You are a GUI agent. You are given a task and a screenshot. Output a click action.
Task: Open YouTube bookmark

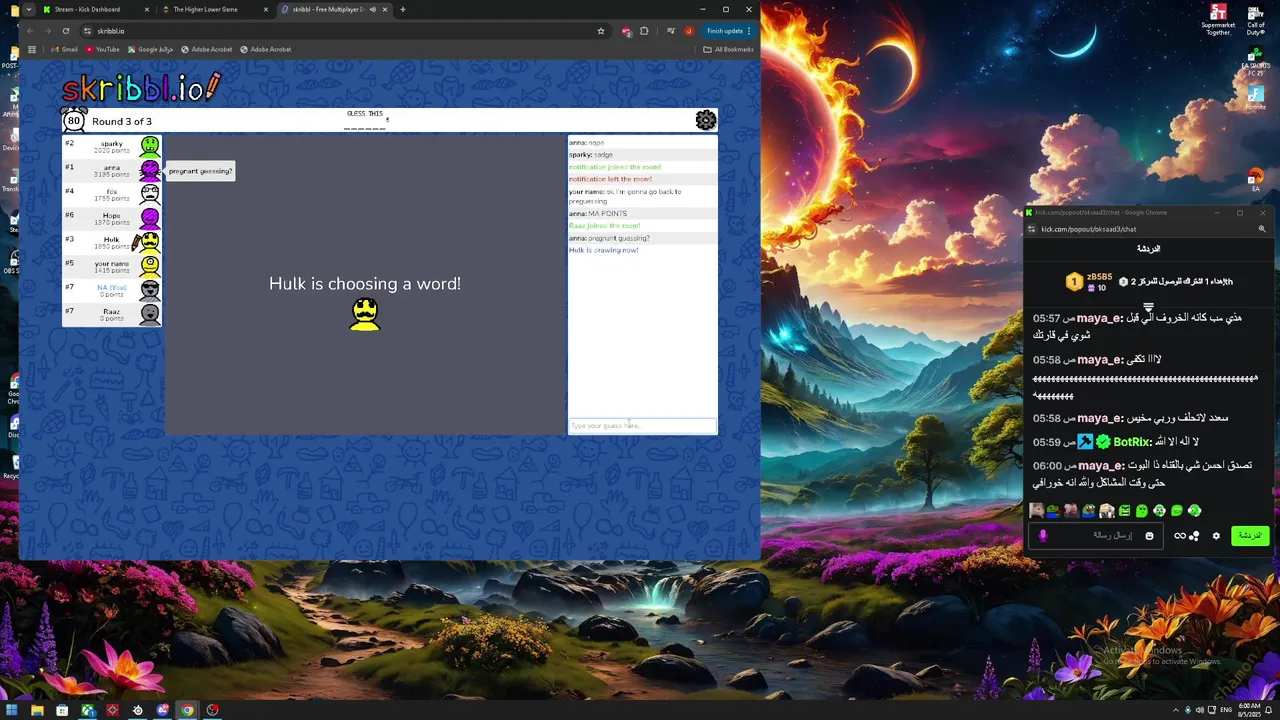pyautogui.click(x=103, y=49)
